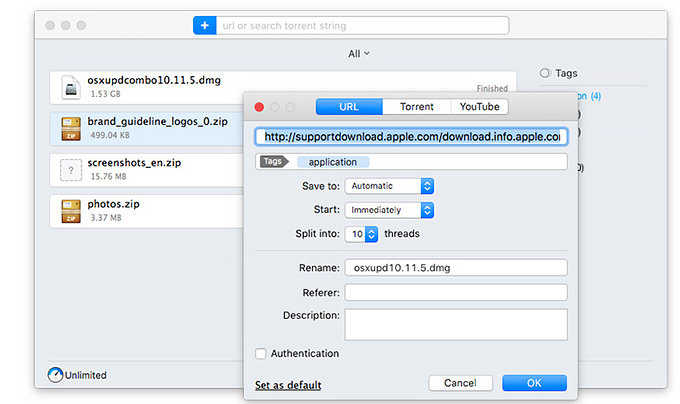Click the Description text area

tap(456, 325)
